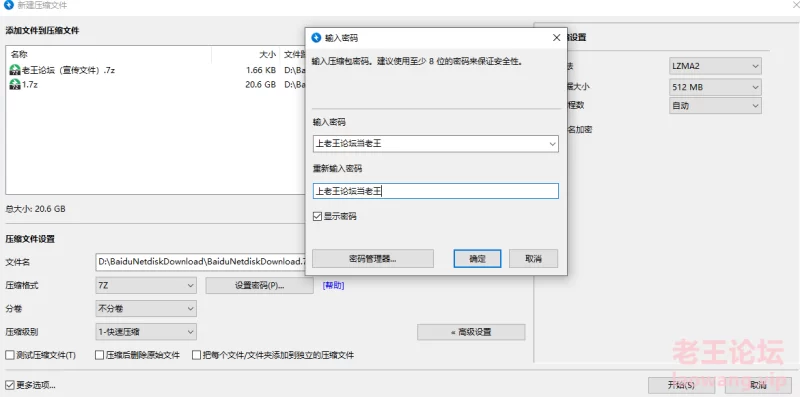Close the 输入密码 dialog with X
This screenshot has width=800, height=397.
tap(556, 38)
